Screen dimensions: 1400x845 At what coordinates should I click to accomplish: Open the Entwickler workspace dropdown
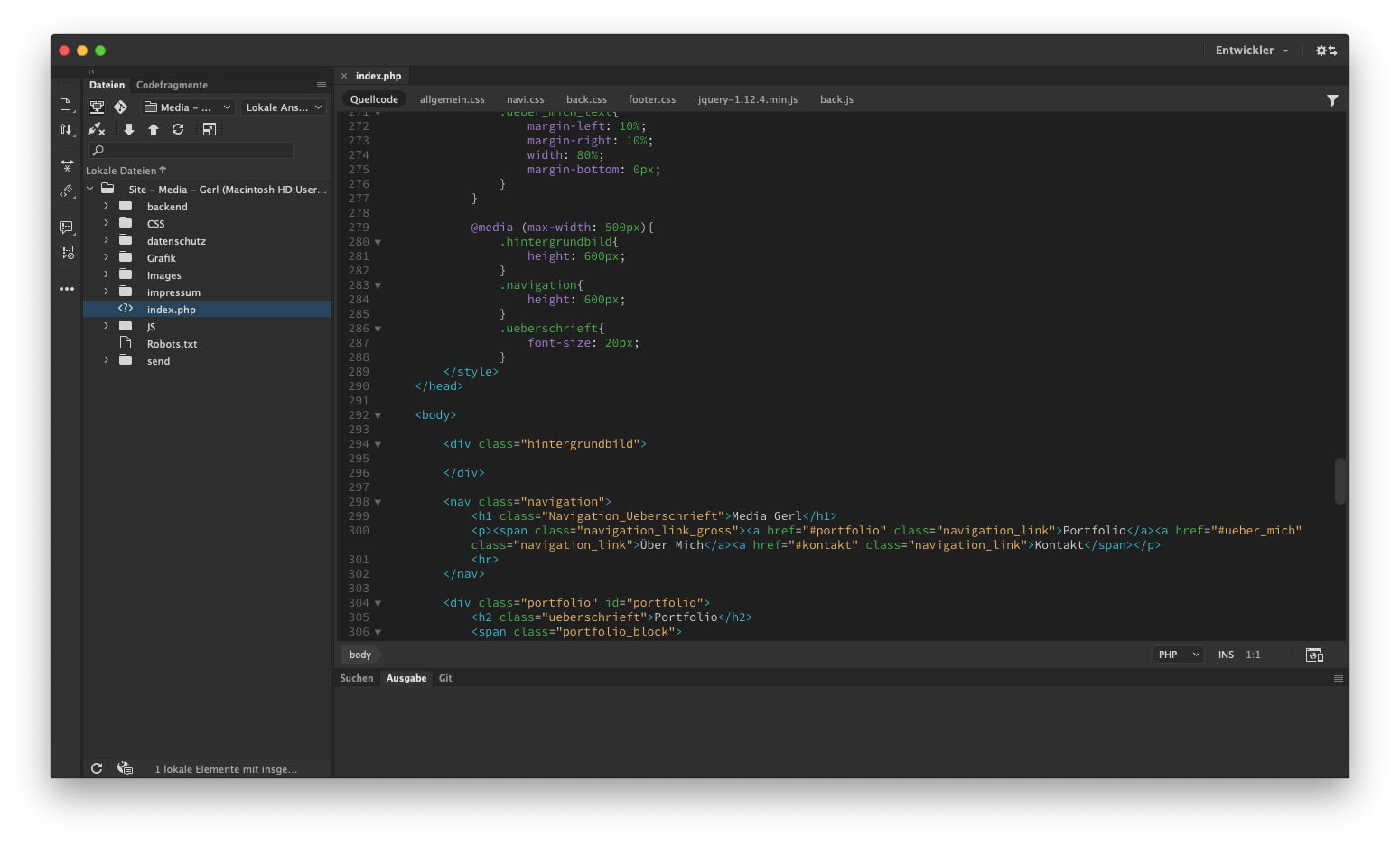(x=1251, y=51)
